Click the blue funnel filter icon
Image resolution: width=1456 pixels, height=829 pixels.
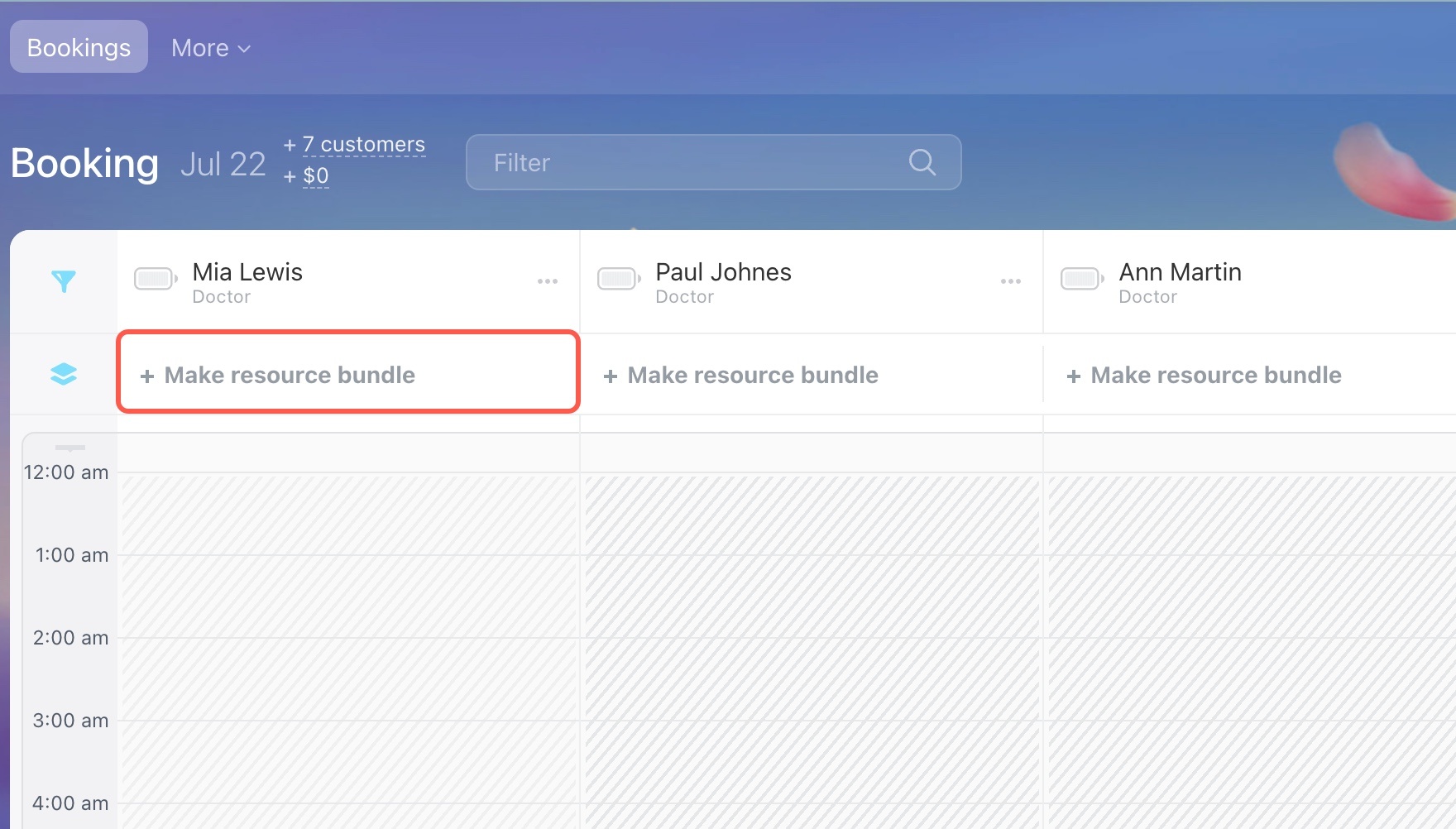[x=64, y=281]
